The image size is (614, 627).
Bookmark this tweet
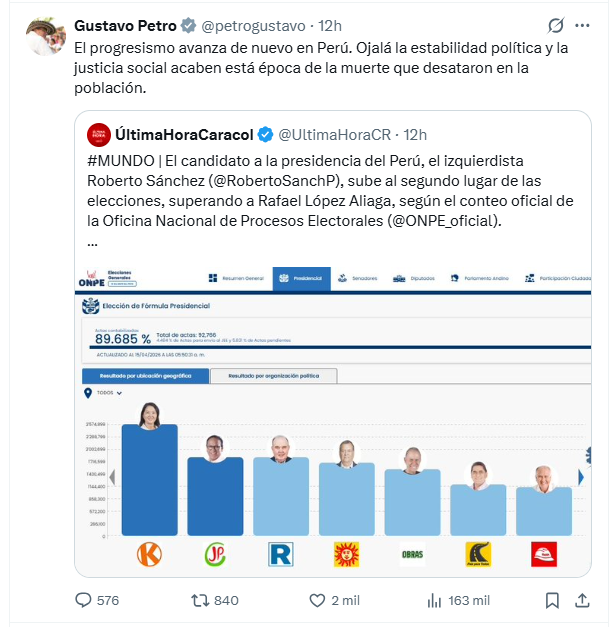pos(552,600)
